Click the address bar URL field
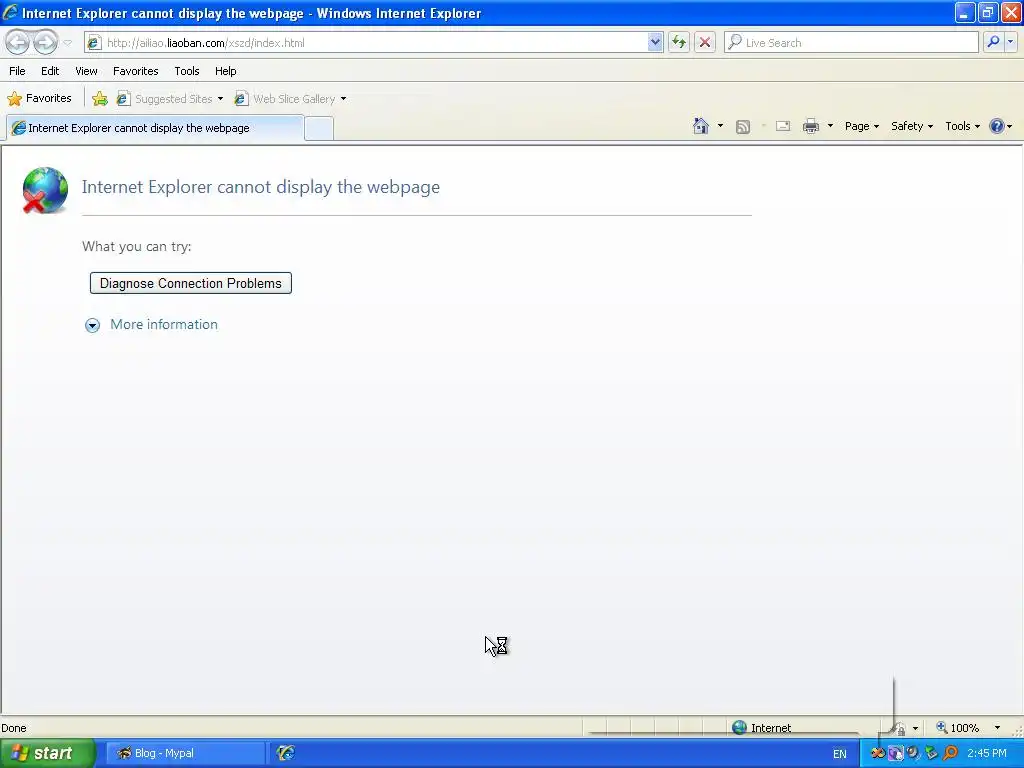The image size is (1024, 768). click(376, 43)
